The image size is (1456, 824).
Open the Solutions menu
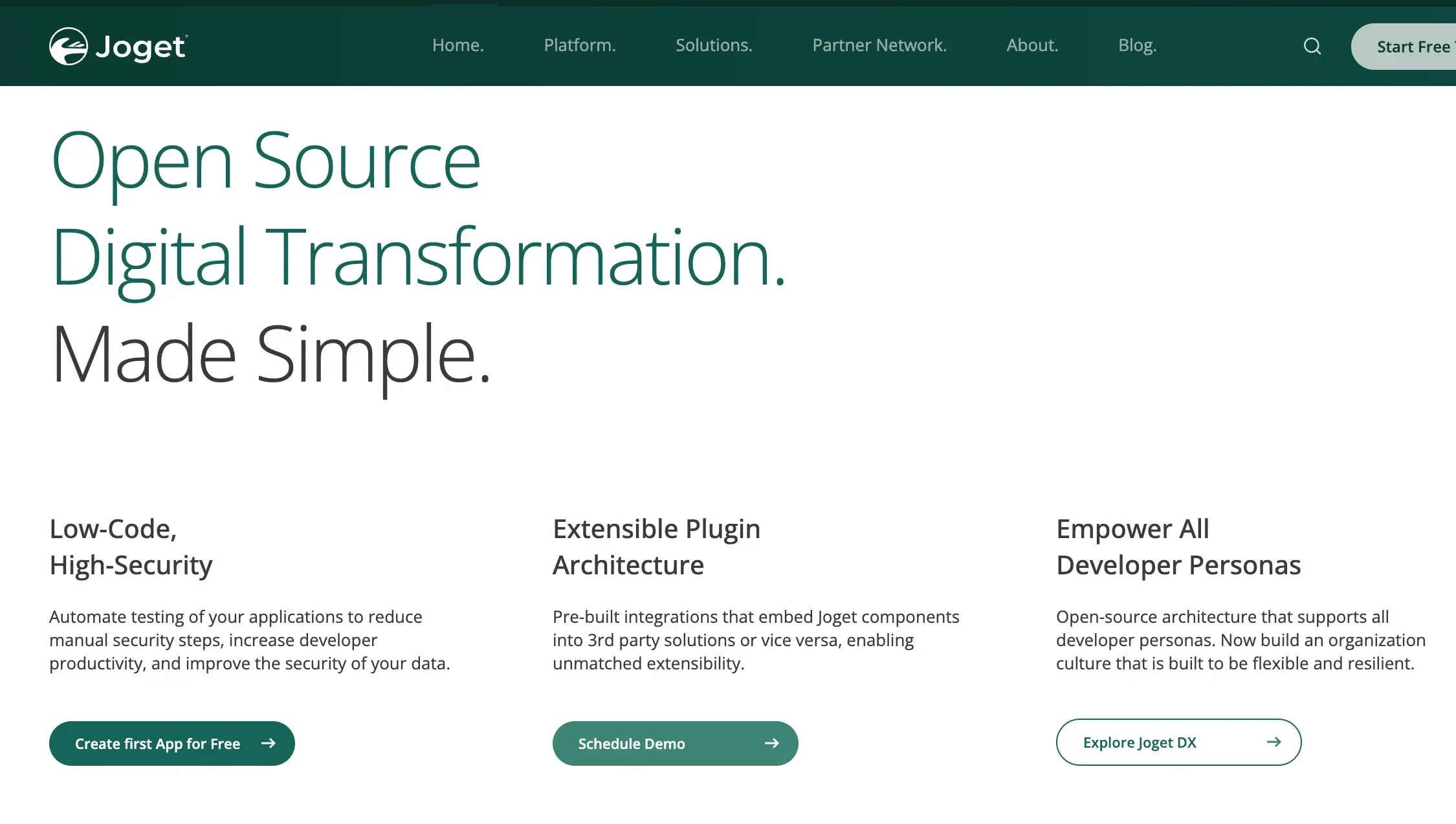tap(714, 45)
